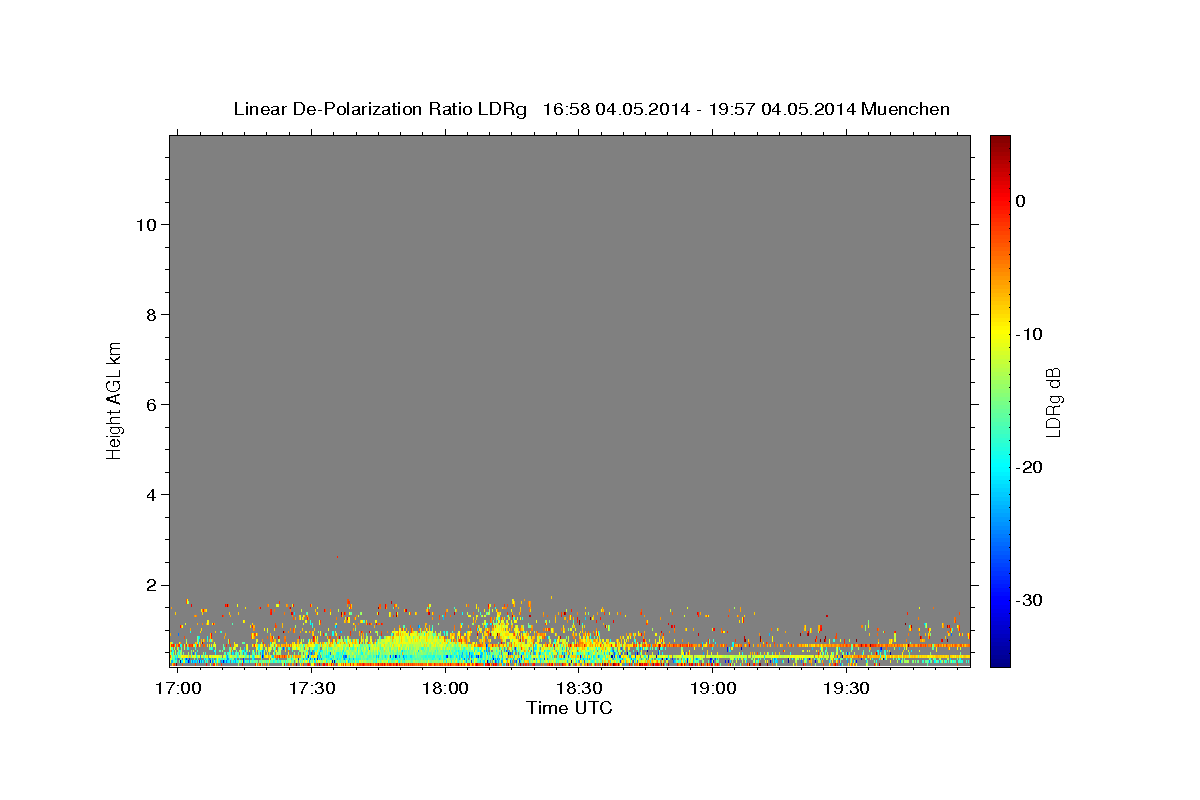The height and width of the screenshot is (800, 1200).
Task: Click the colorbar value -30 label
Action: pos(1029,600)
